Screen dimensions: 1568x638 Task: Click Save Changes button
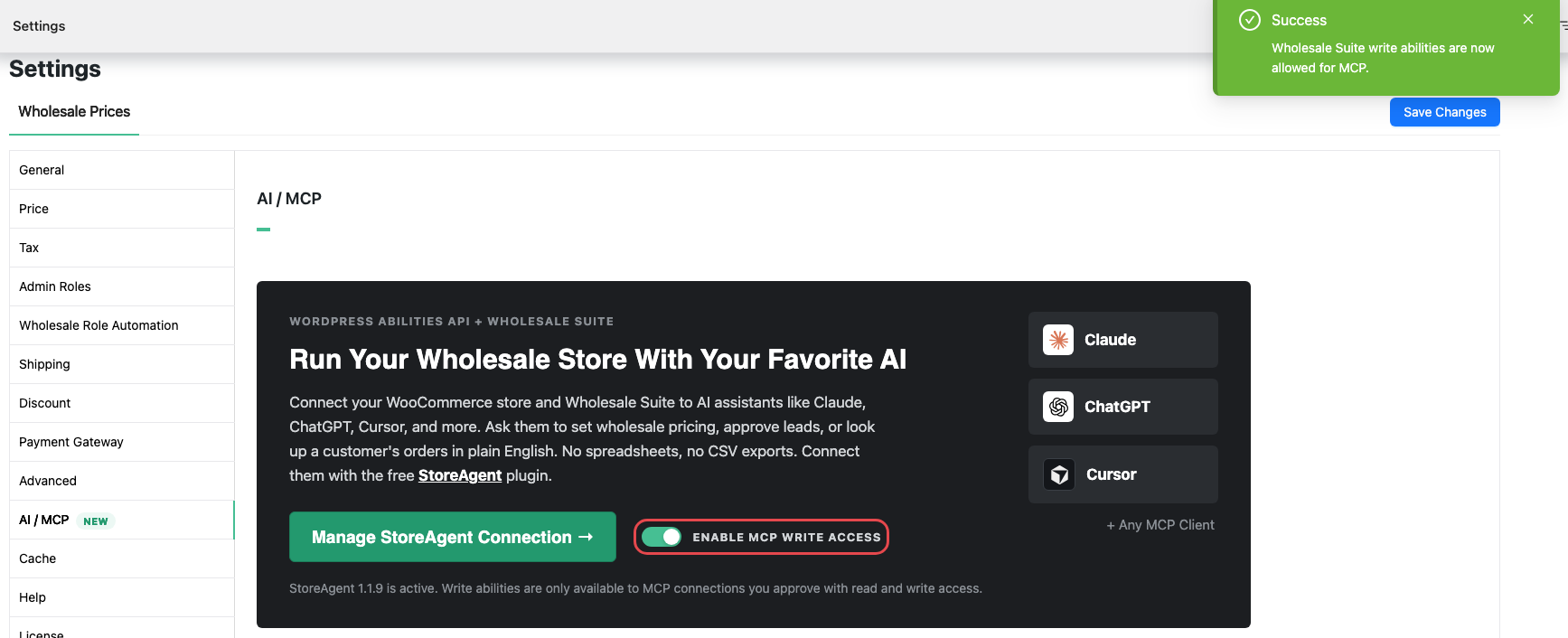1444,112
